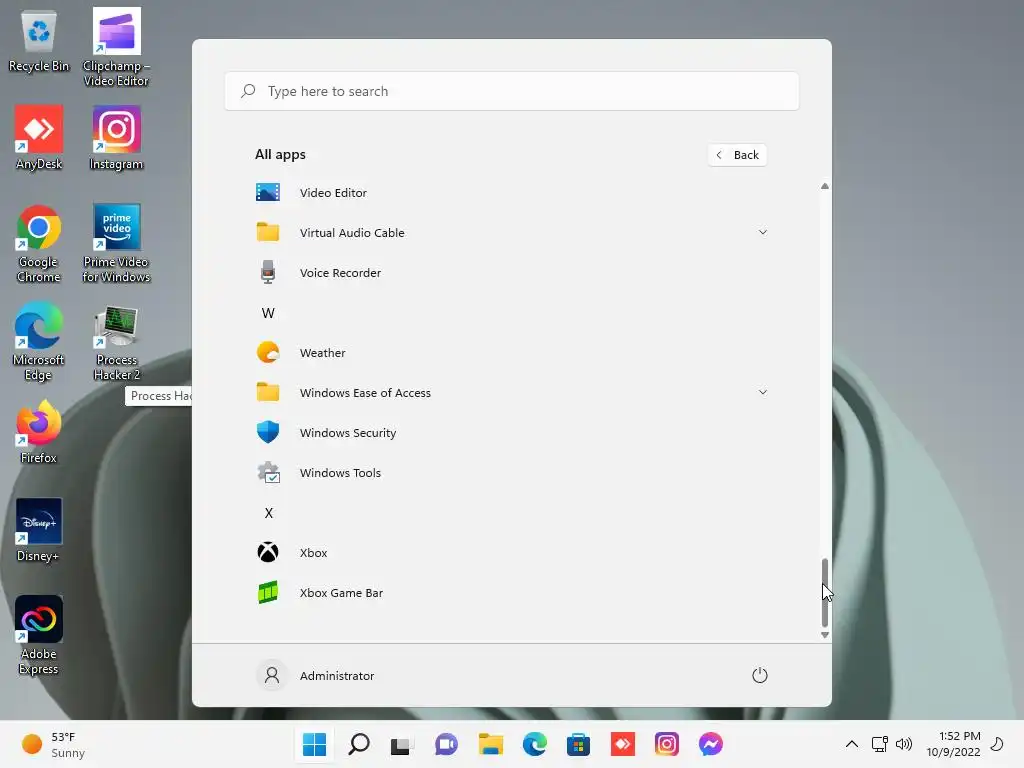Expand Windows Ease of Access chevron
This screenshot has height=768, width=1024.
(x=762, y=392)
